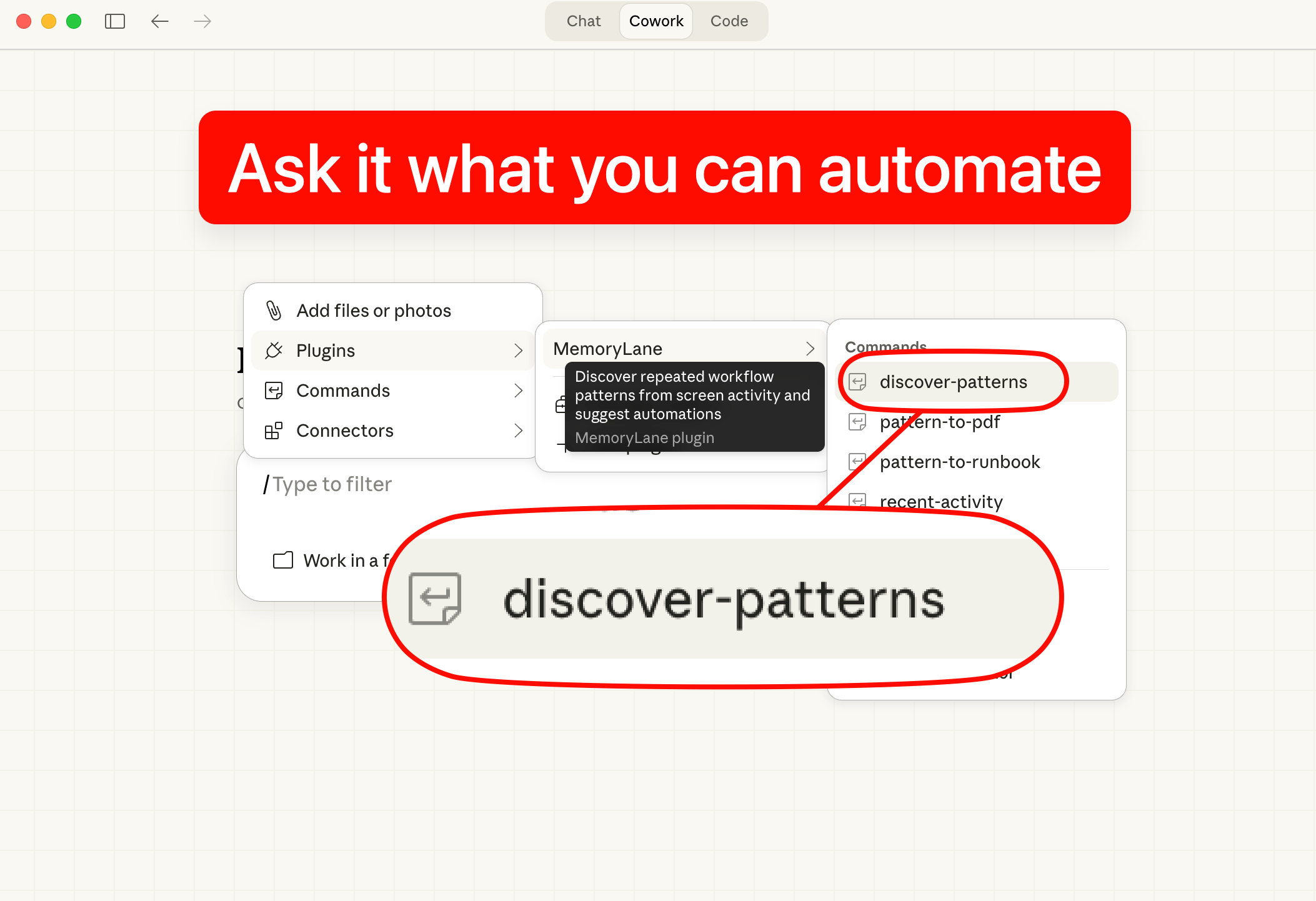The height and width of the screenshot is (901, 1316).
Task: Switch to the Code tab
Action: click(x=729, y=21)
